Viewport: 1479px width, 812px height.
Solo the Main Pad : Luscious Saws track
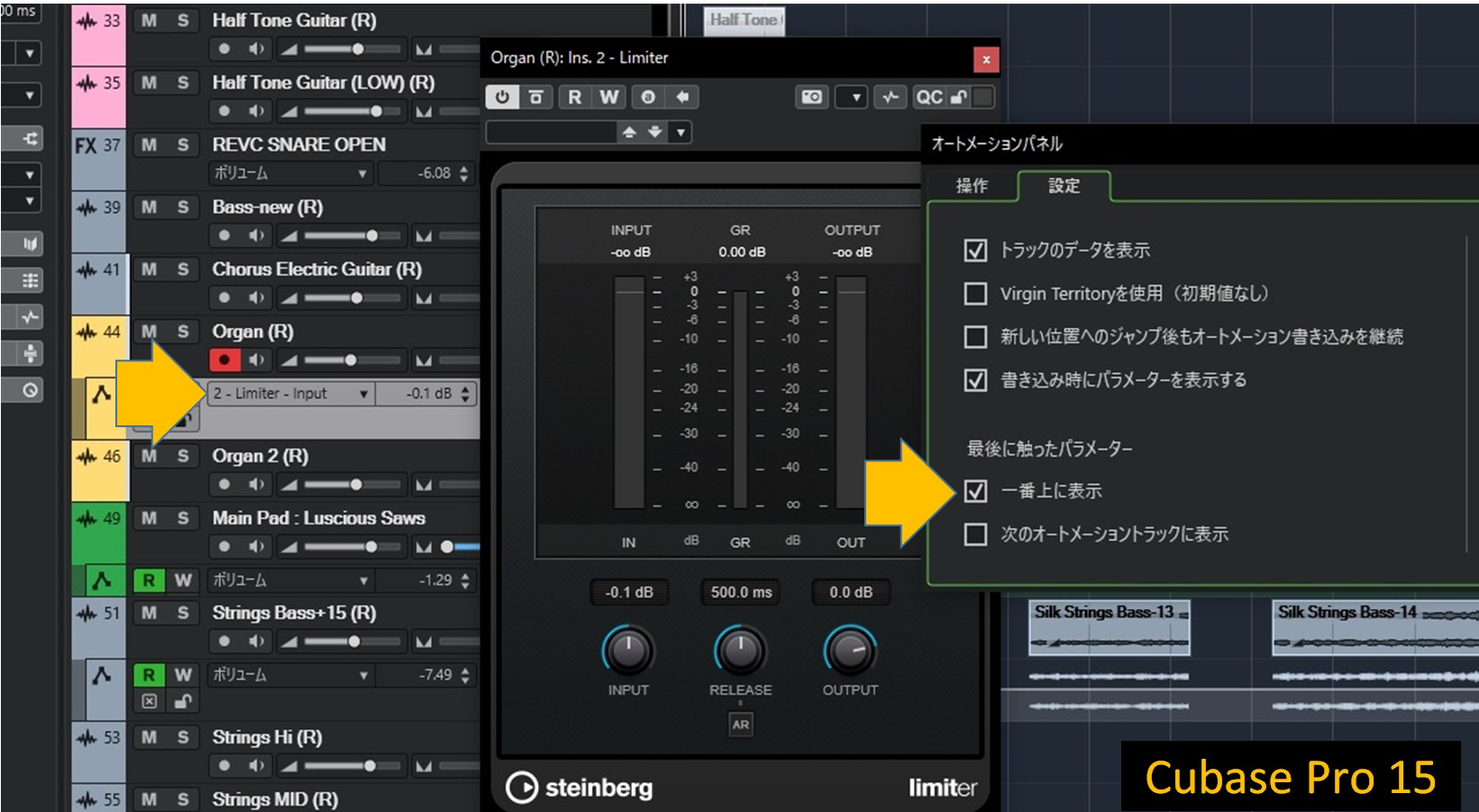coord(183,518)
